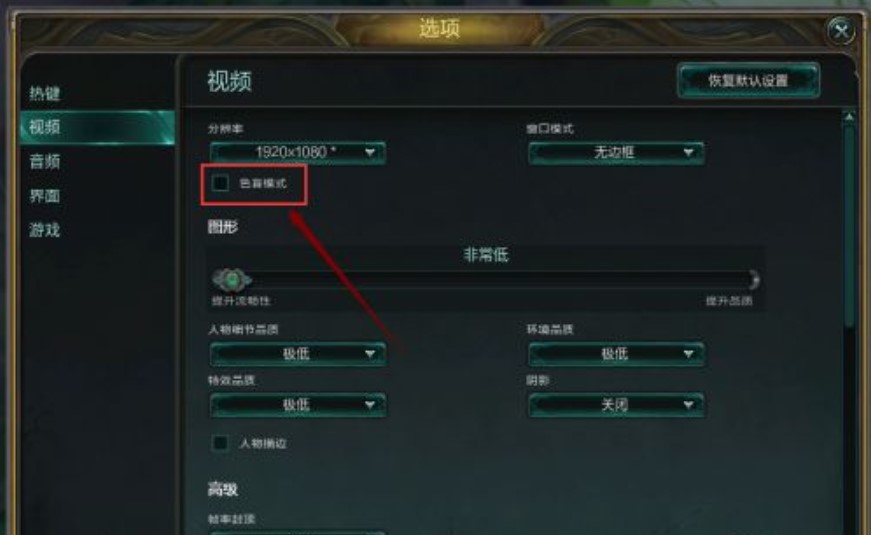Open the 无边框 window mode dropdown
Image resolution: width=871 pixels, height=535 pixels.
click(617, 153)
